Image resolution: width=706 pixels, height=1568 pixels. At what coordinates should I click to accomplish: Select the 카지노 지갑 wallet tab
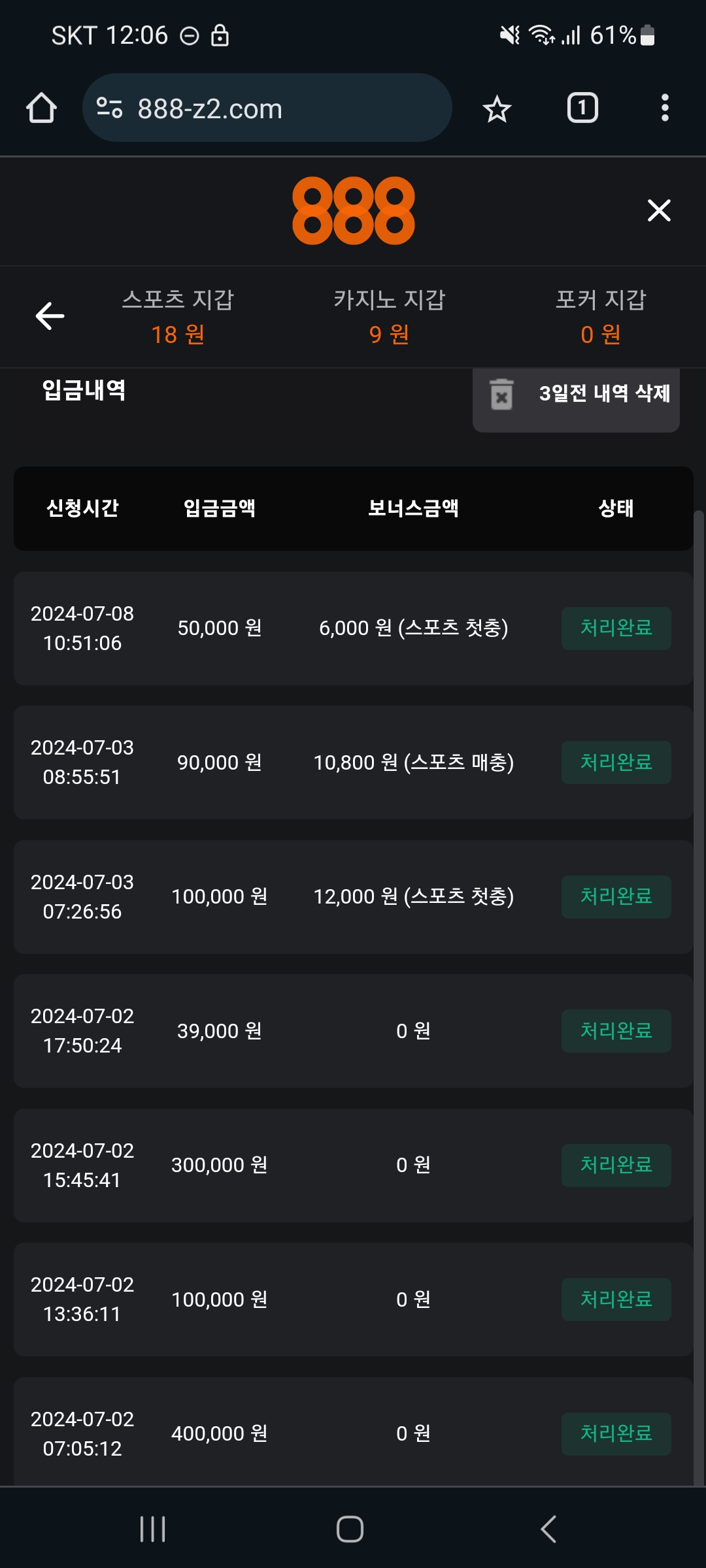point(389,317)
